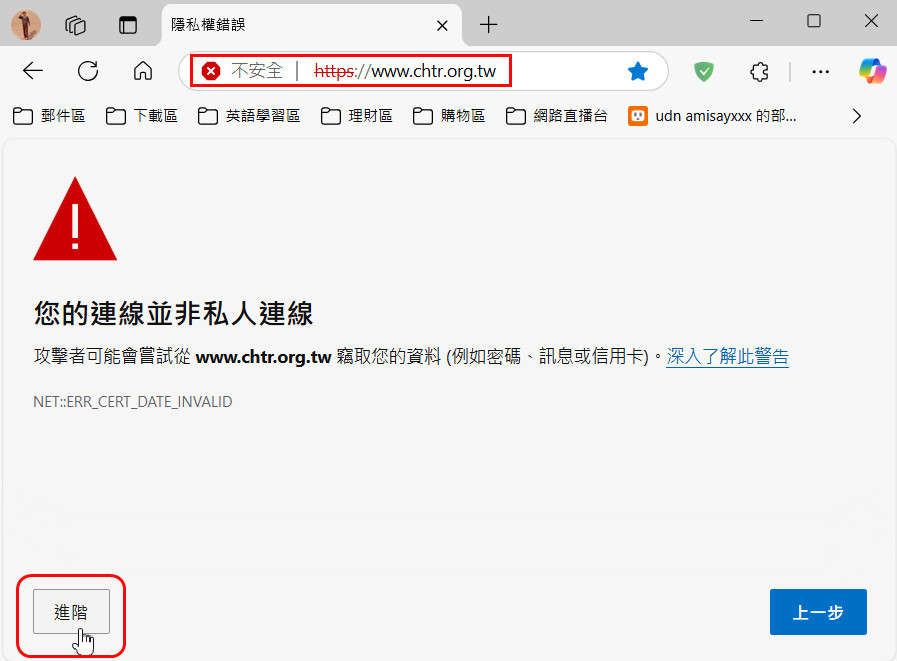This screenshot has height=661, width=897.
Task: Close the 隱私權錯誤 tab
Action: point(442,24)
